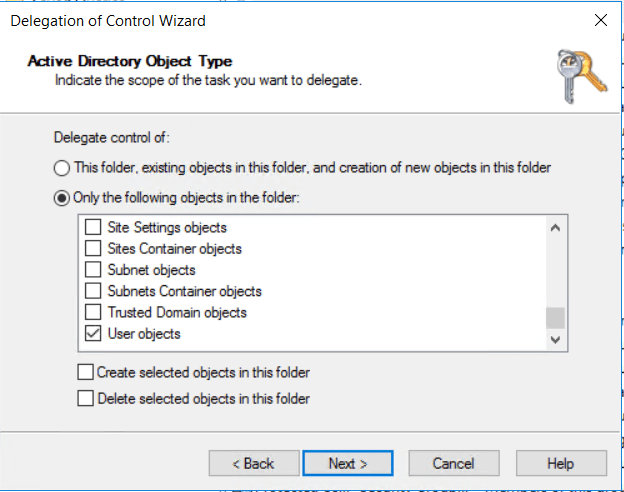This screenshot has width=624, height=492.
Task: Select 'Only the following objects' radio option
Action: coord(63,198)
